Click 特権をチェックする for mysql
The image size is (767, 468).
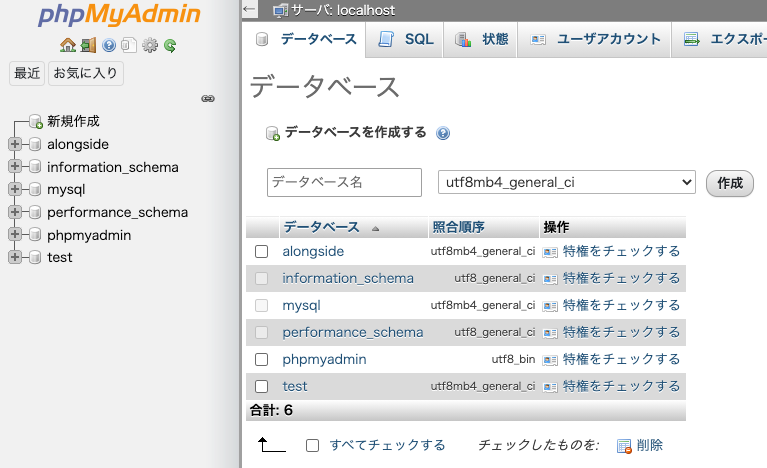621,305
